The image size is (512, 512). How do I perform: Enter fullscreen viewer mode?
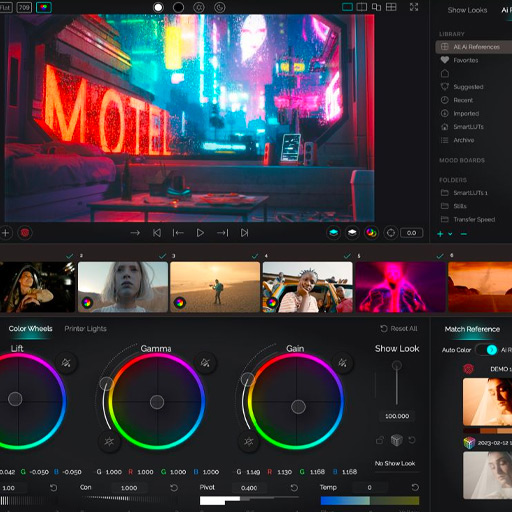click(x=414, y=7)
